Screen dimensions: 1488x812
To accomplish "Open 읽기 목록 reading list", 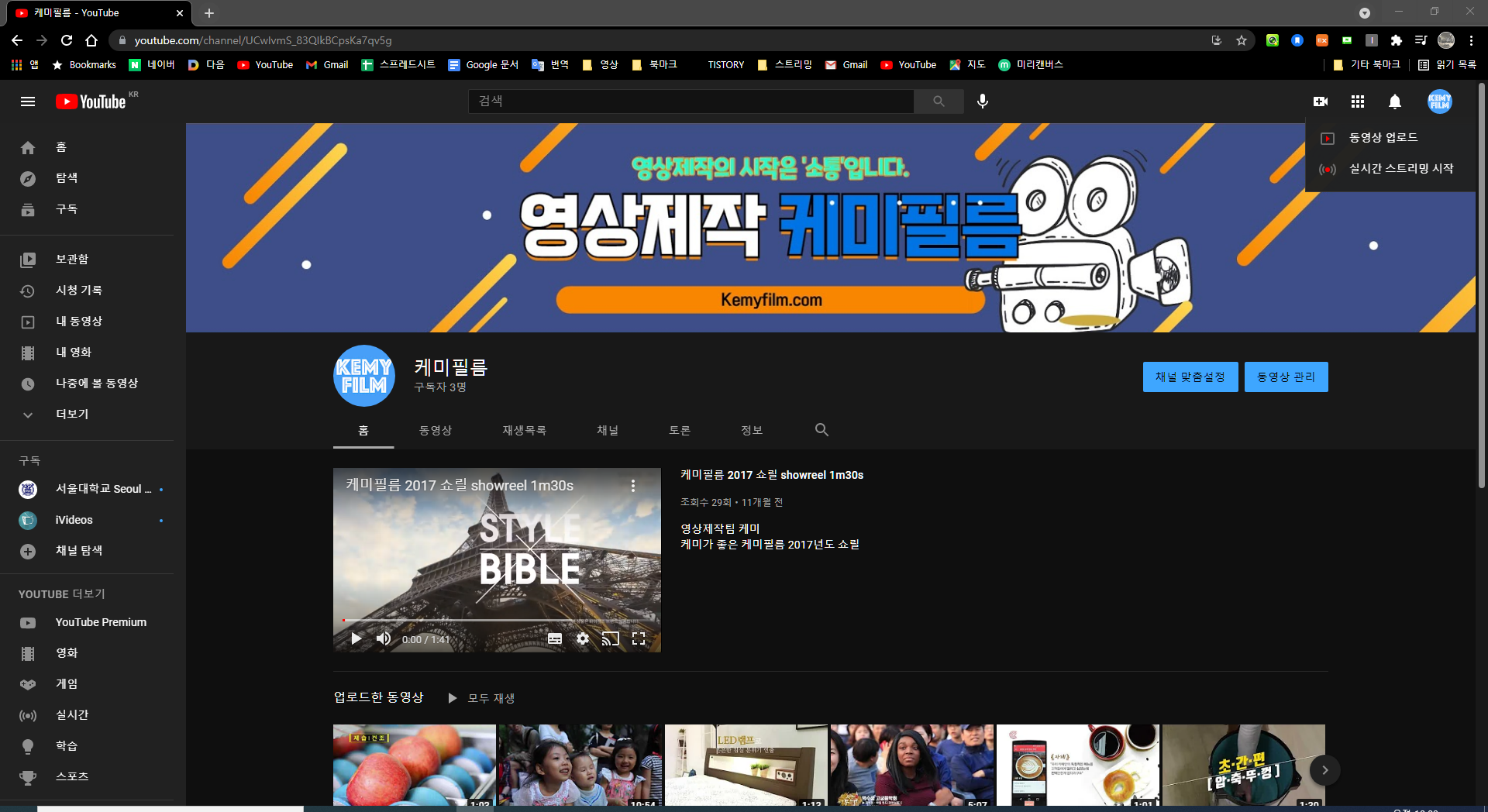I will [1448, 65].
